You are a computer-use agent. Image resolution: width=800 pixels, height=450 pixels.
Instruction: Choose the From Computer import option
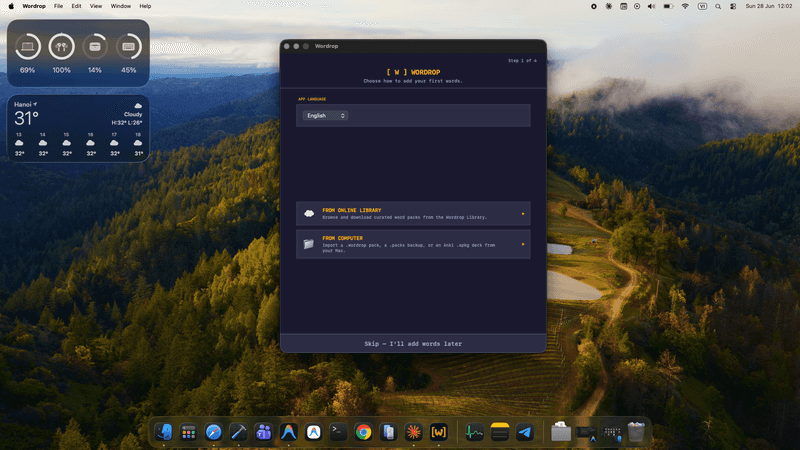413,244
